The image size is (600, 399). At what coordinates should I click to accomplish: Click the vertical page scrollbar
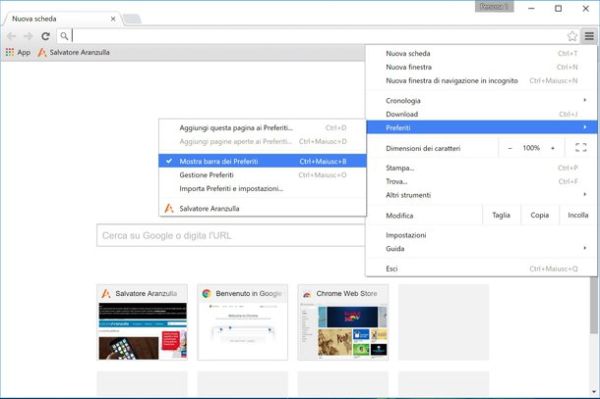(x=594, y=306)
